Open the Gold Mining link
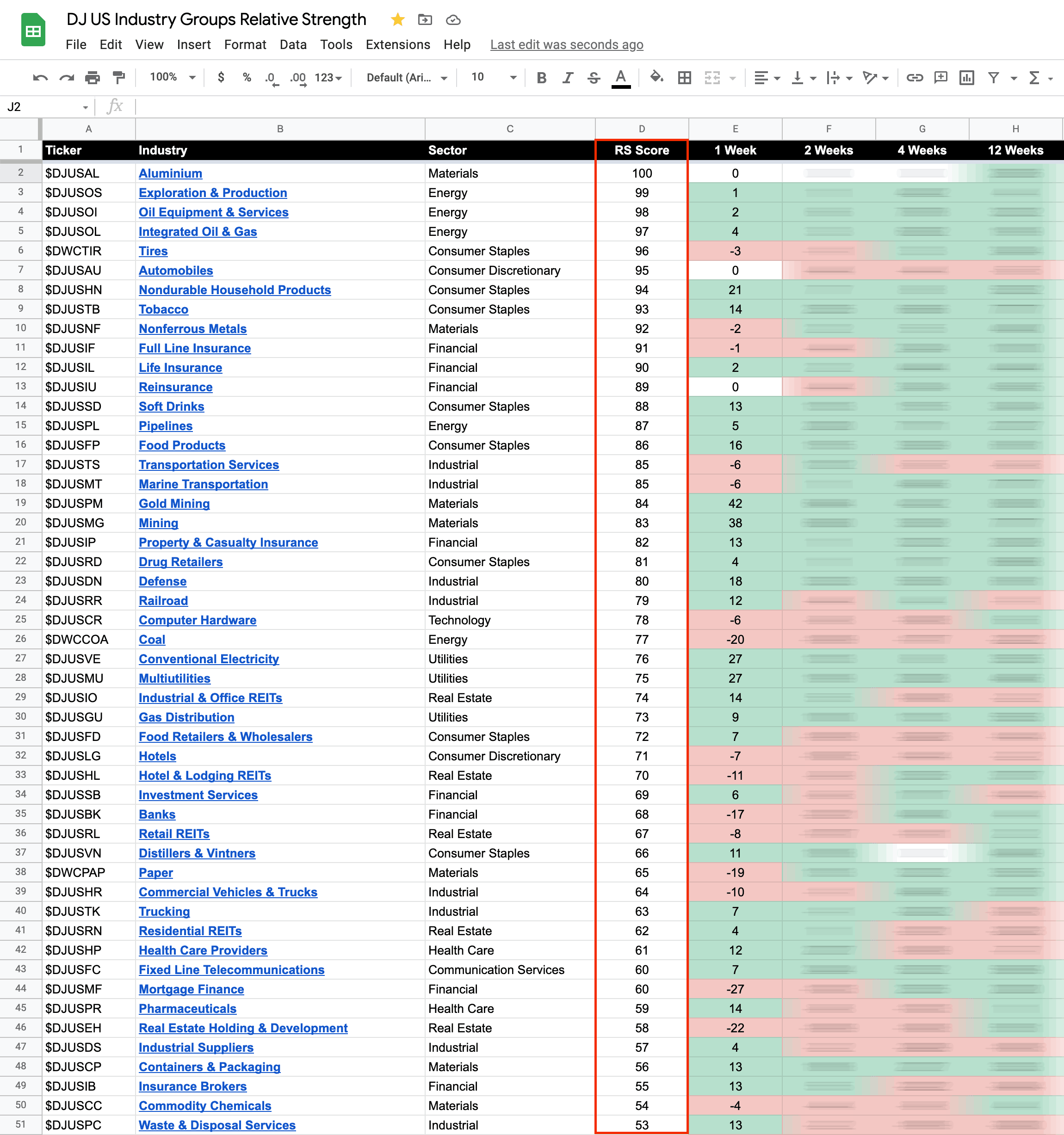 (174, 504)
